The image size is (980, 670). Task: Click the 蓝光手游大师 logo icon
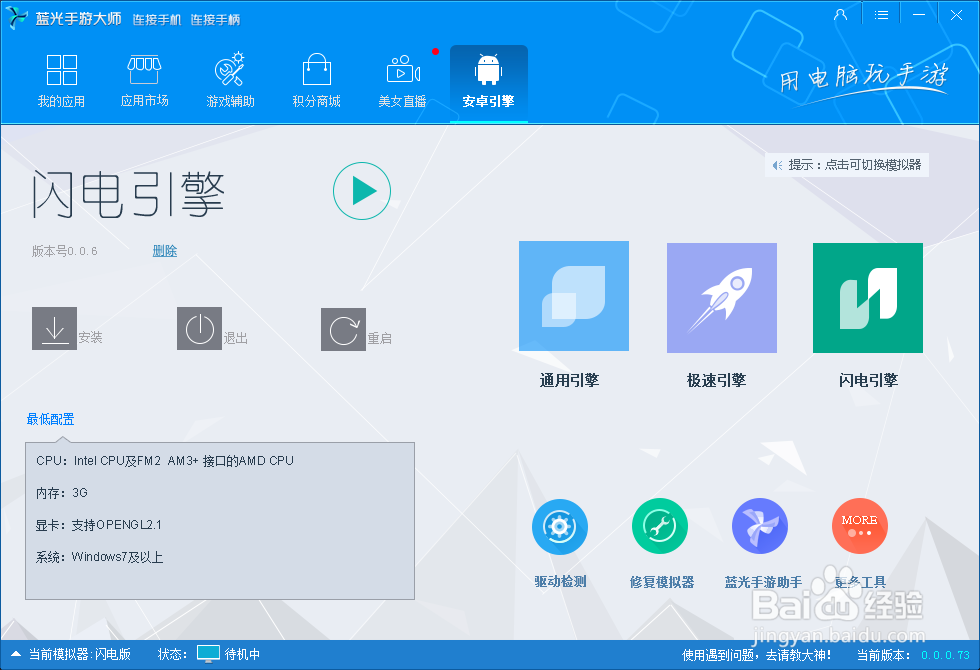coord(17,18)
